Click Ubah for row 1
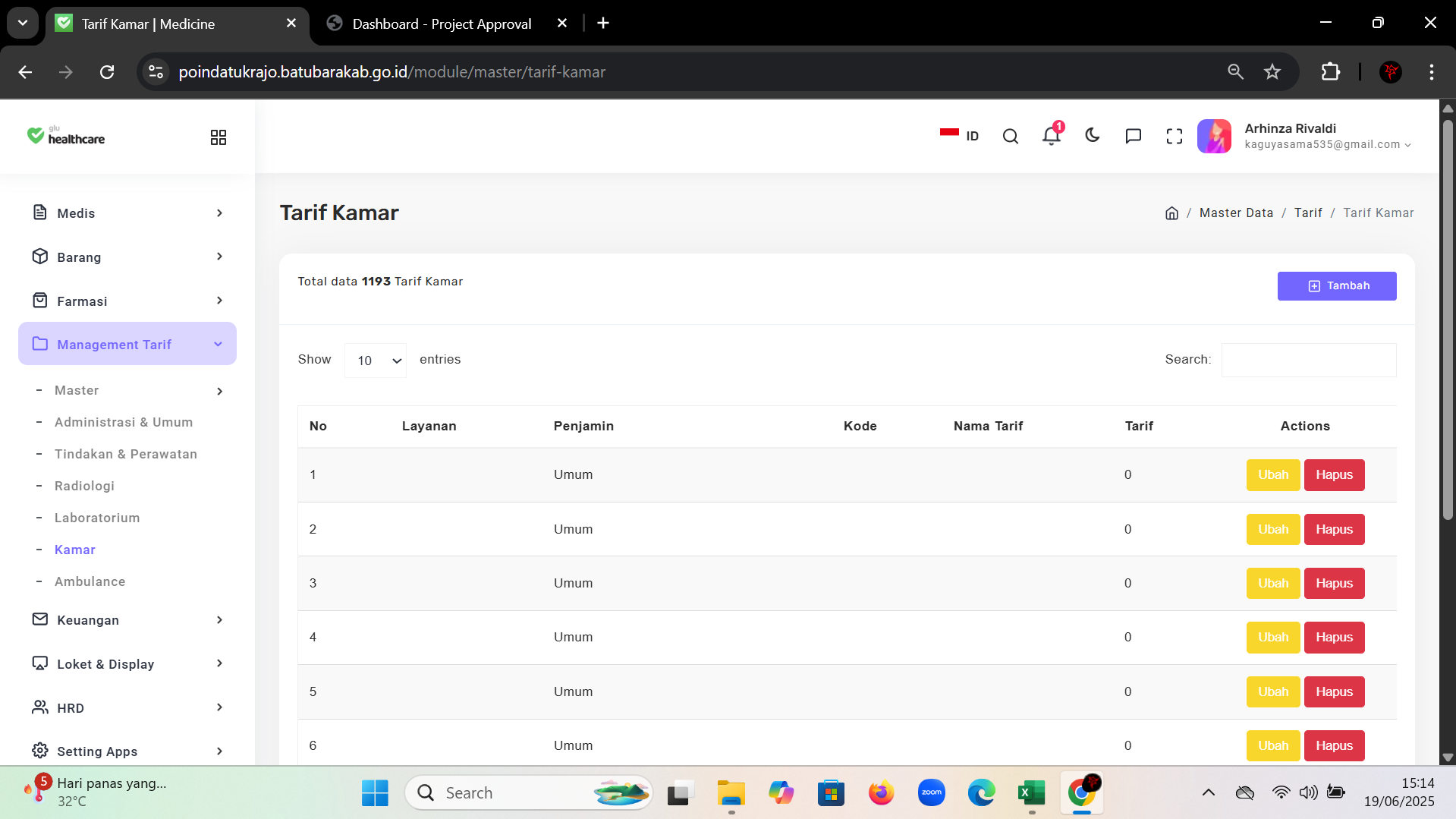 (1273, 475)
